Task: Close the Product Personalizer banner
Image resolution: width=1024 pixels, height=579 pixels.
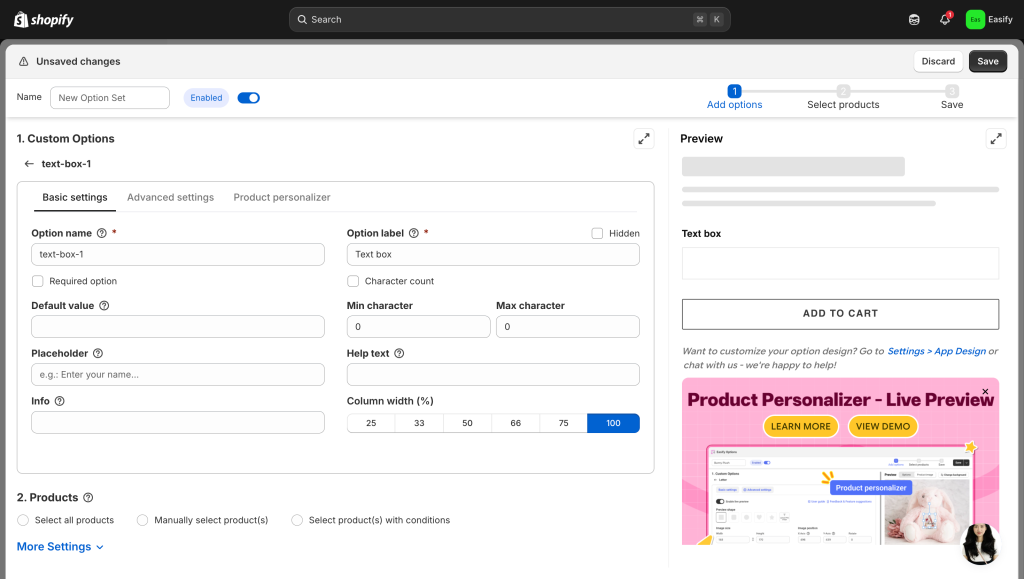Action: 985,391
